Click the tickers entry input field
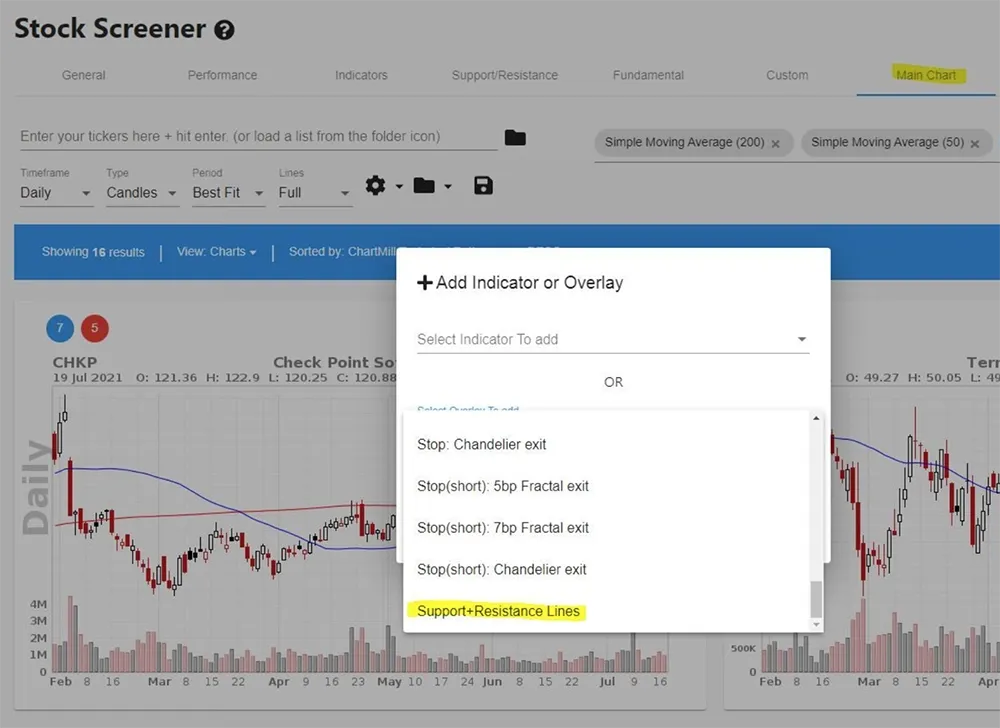Screen dimensions: 1000x728 pos(257,137)
